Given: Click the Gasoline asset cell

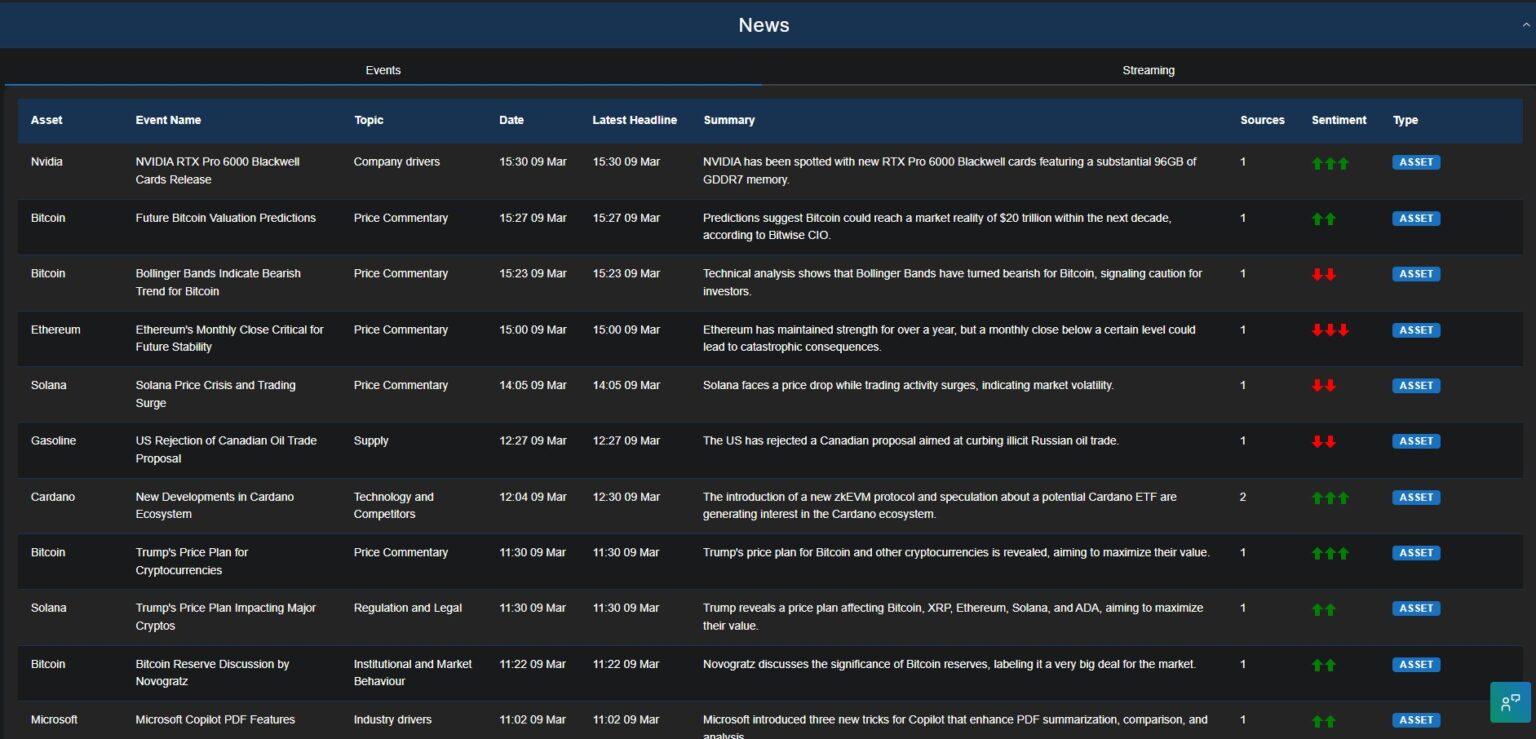Looking at the screenshot, I should (x=53, y=441).
